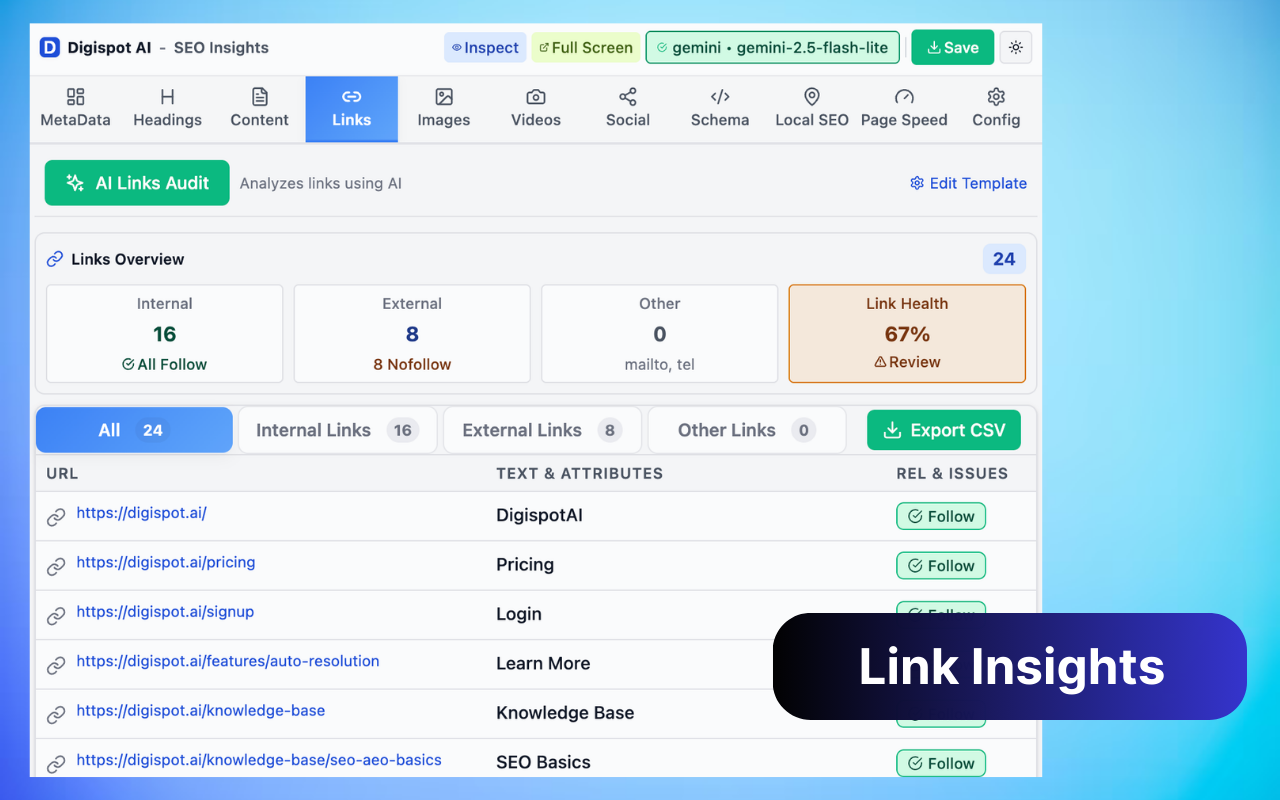
Task: Click the 'Analyzes links using AI' text
Action: coord(321,183)
